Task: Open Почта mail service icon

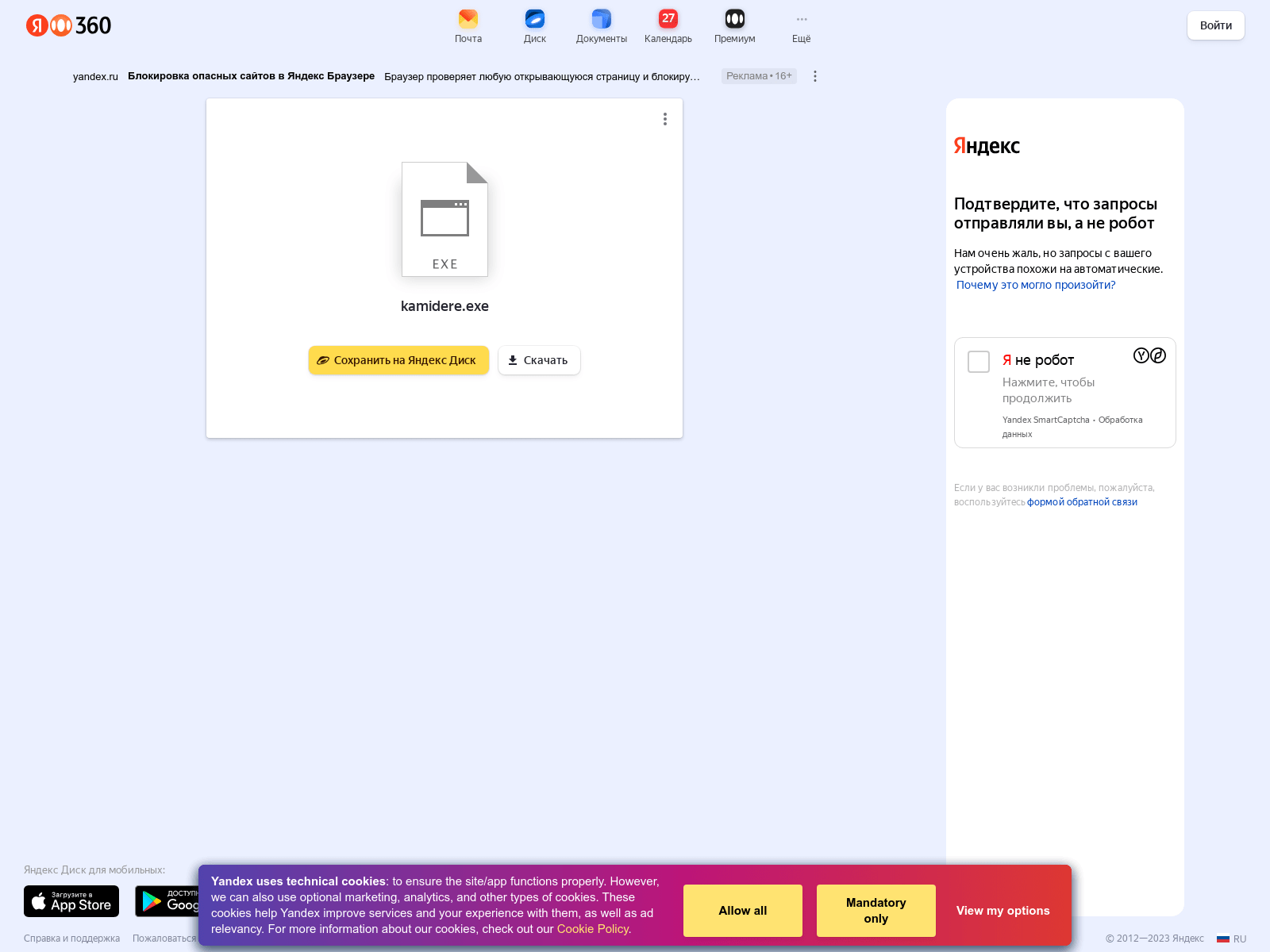Action: tap(468, 26)
